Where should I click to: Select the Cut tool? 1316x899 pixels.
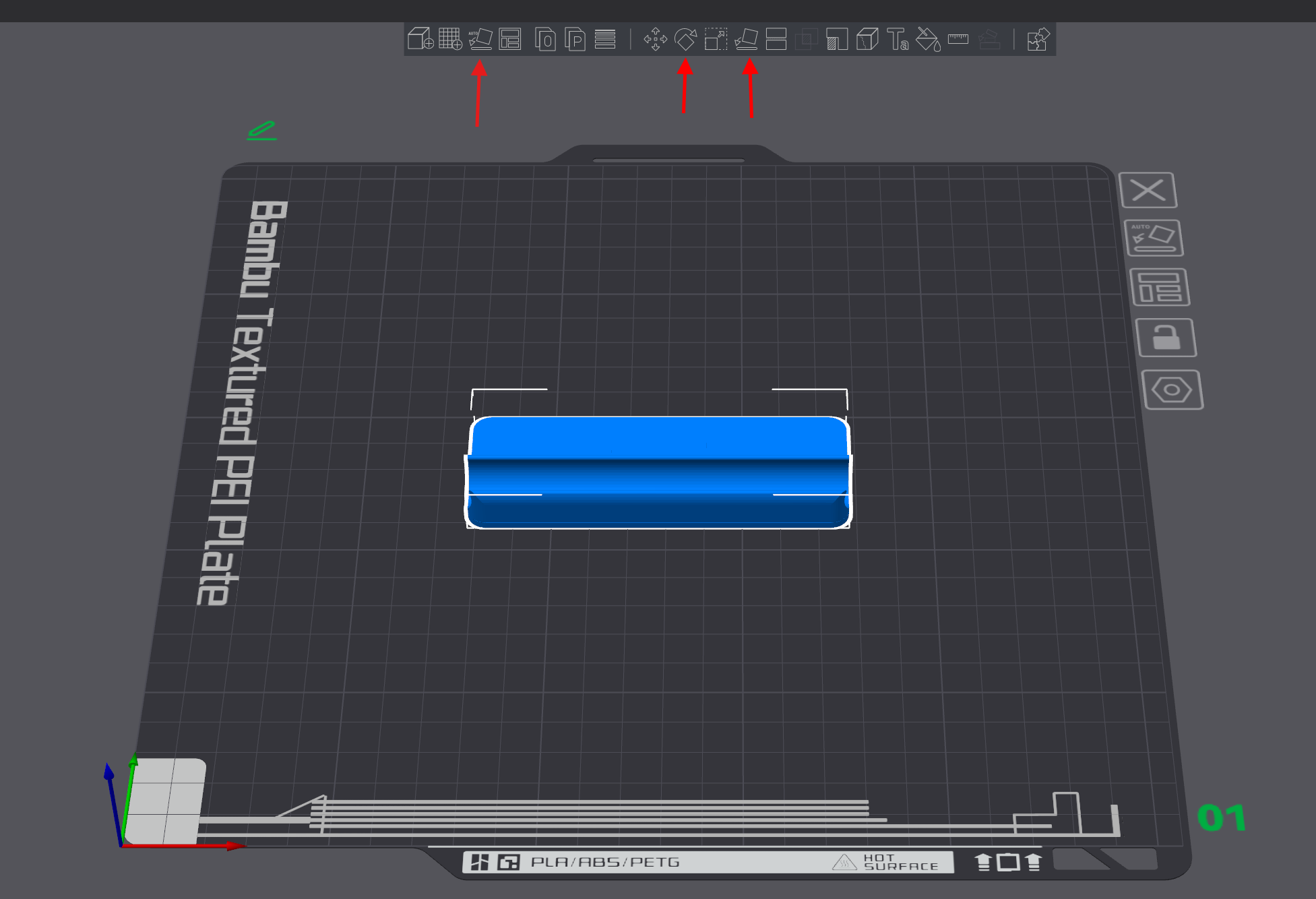point(776,39)
